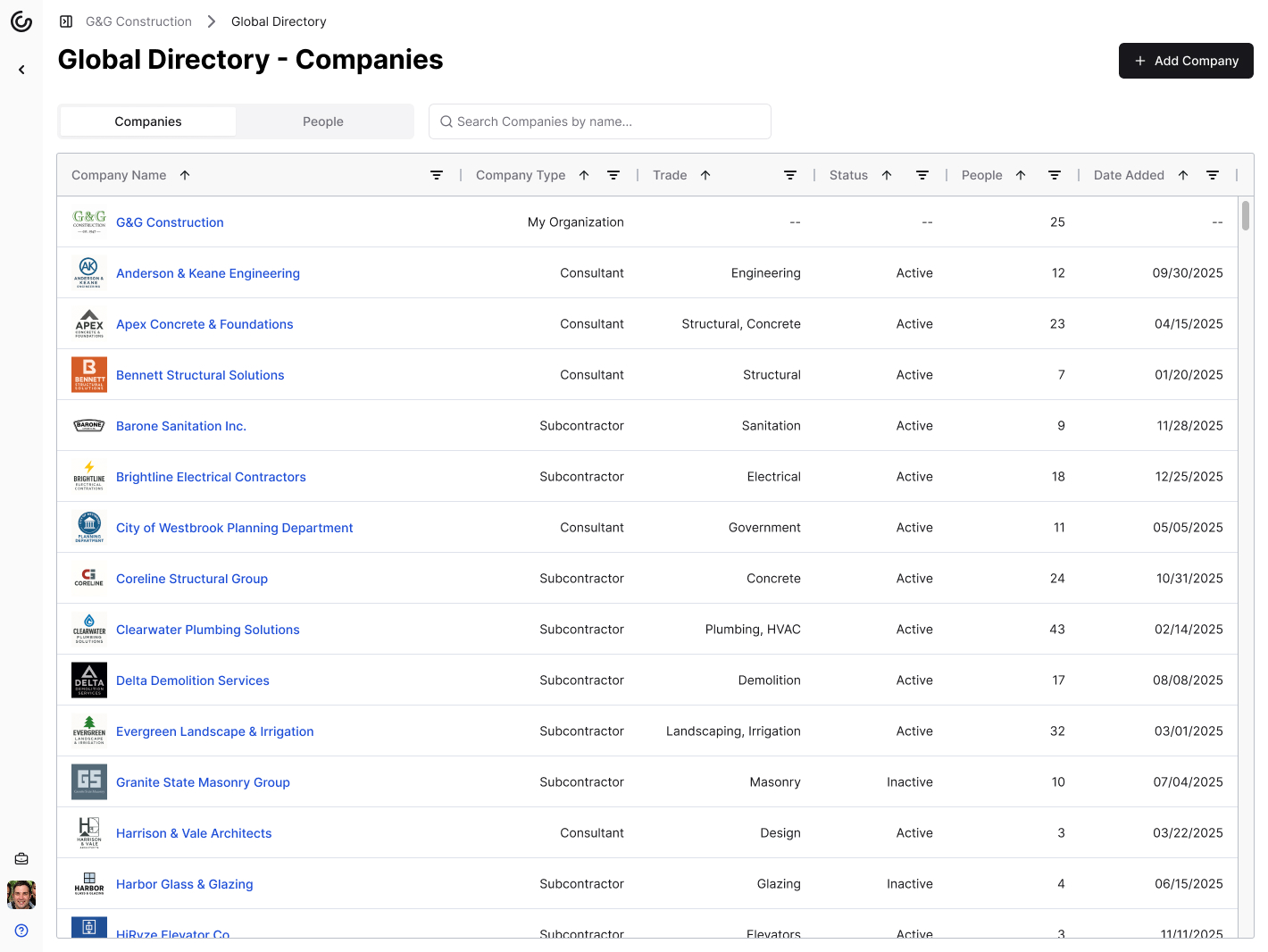Open the Trade column filter
The height and width of the screenshot is (952, 1268).
(x=790, y=175)
